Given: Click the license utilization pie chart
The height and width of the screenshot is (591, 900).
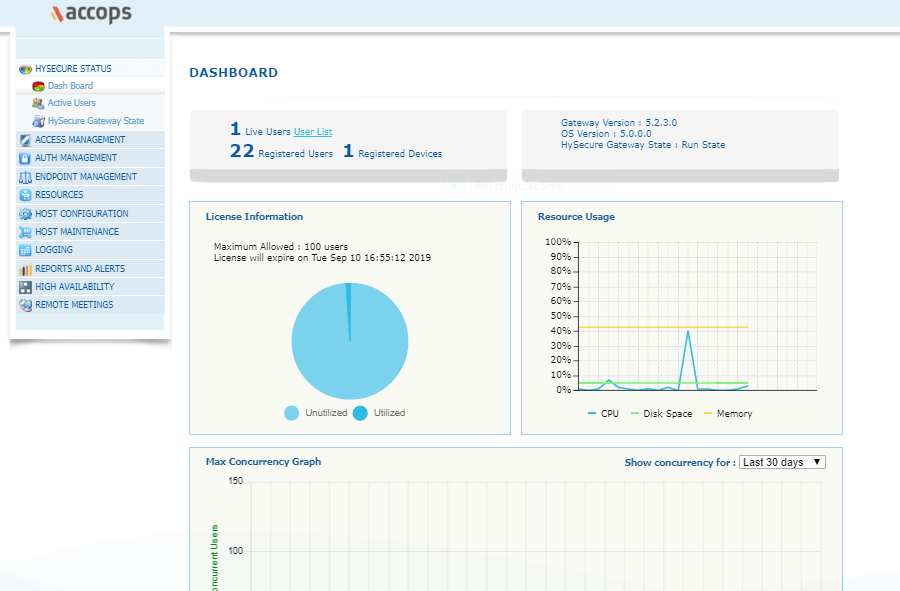Looking at the screenshot, I should coord(350,341).
